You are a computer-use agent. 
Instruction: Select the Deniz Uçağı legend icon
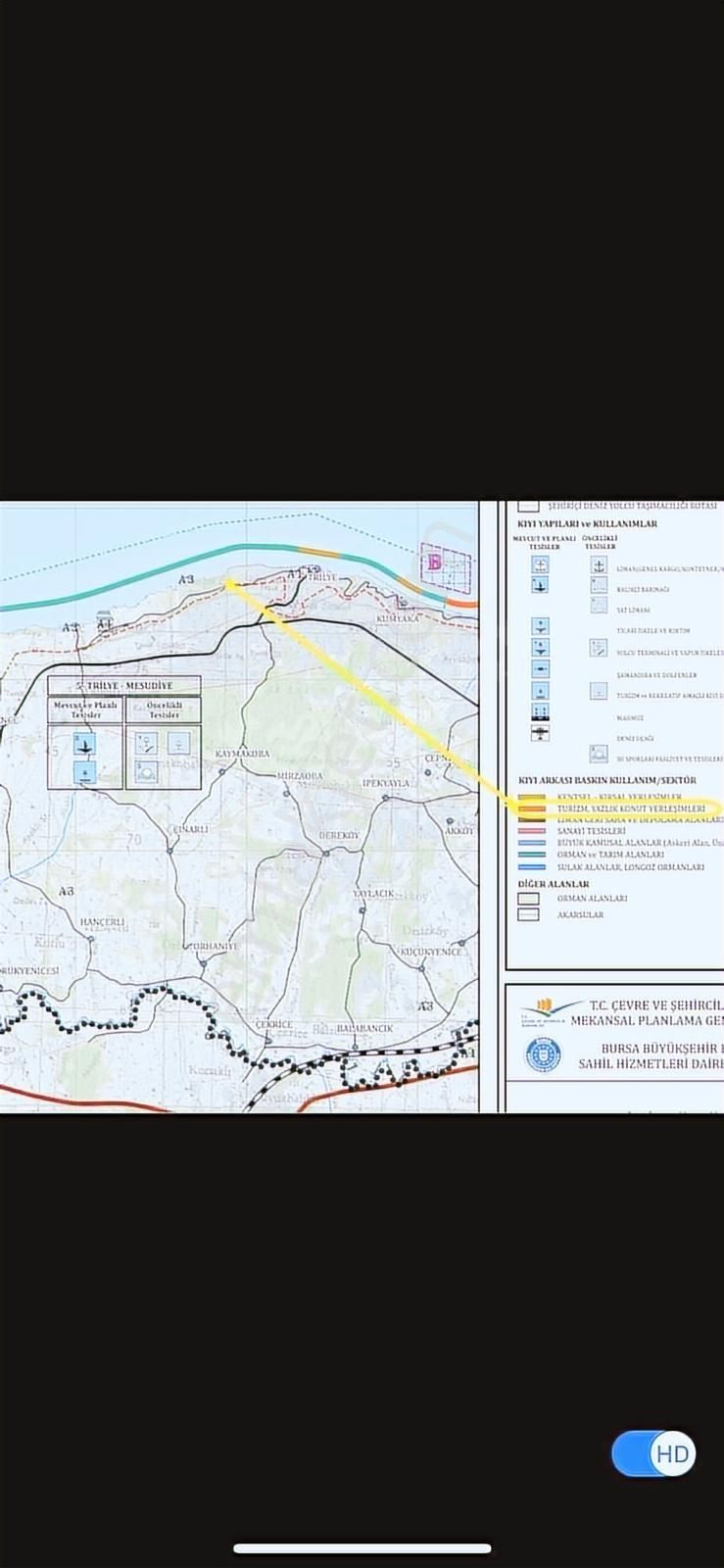(x=540, y=734)
